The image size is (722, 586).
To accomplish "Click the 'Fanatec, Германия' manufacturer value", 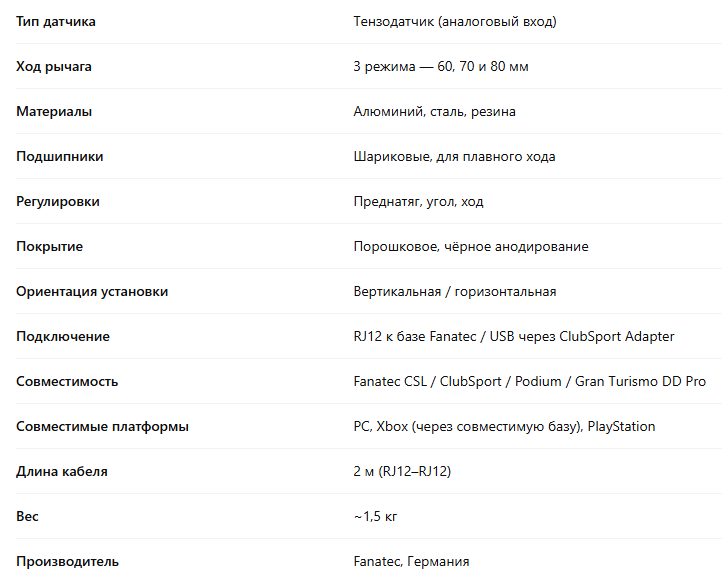I will coord(411,561).
